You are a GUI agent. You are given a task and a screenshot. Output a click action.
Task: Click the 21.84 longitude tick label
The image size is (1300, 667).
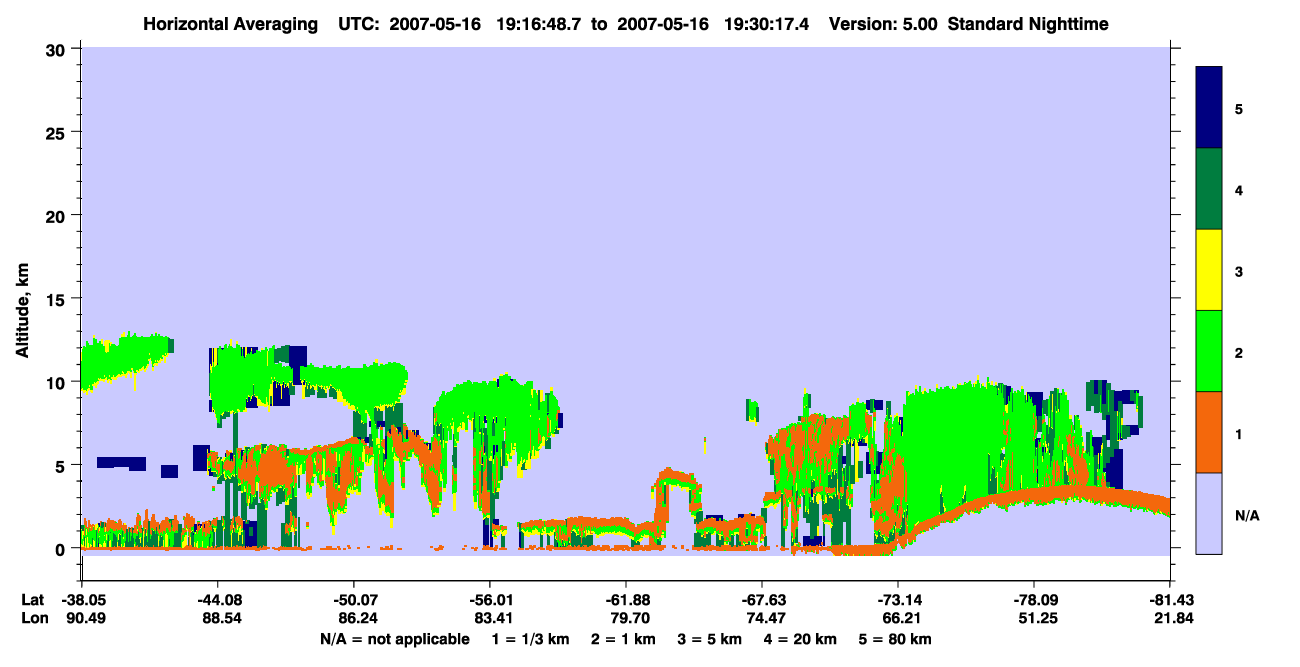click(1169, 619)
